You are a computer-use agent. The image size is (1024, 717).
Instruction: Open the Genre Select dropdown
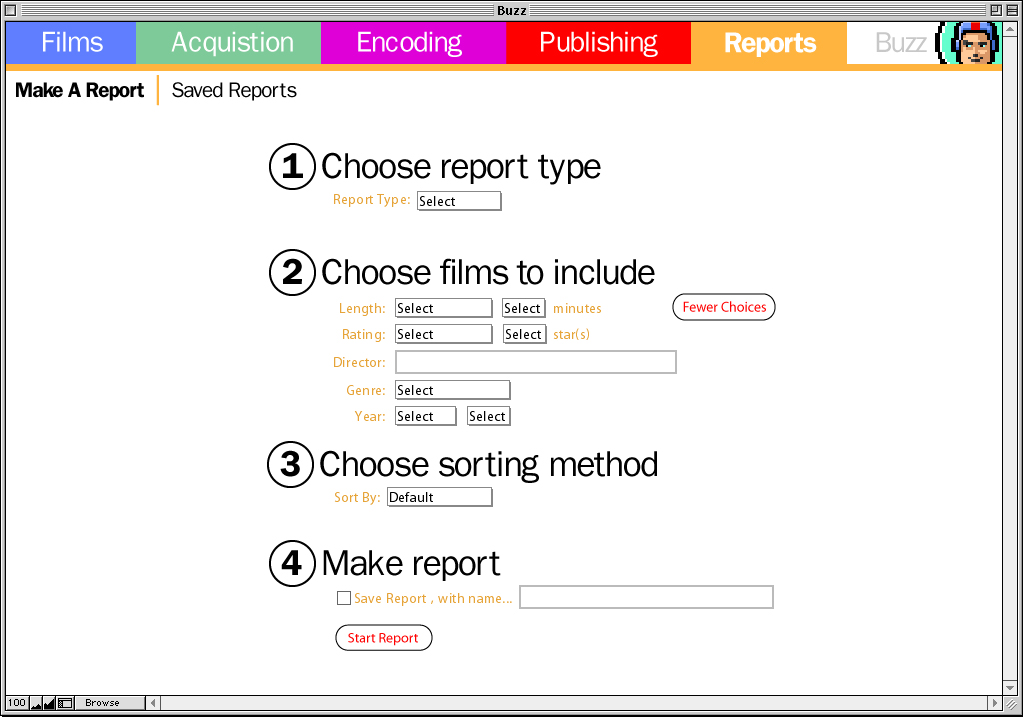453,390
